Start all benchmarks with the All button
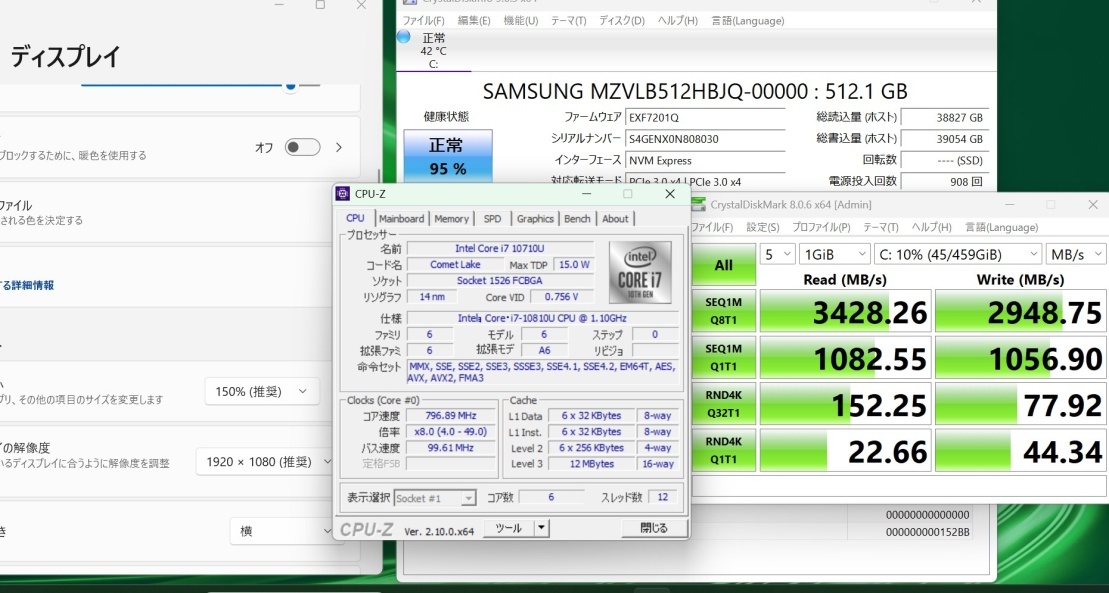The width and height of the screenshot is (1109, 593). [x=723, y=265]
